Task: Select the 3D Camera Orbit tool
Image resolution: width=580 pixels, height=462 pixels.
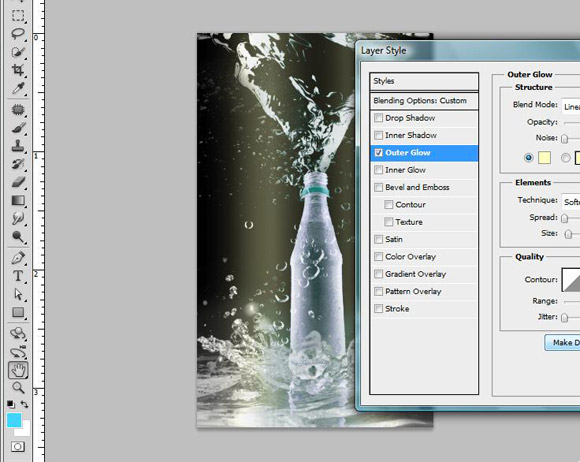Action: tap(18, 352)
